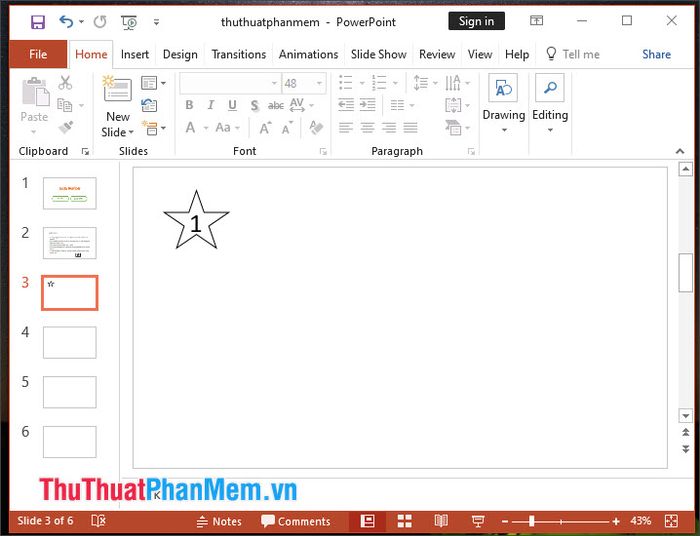
Task: Toggle Normal view button in status bar
Action: [x=367, y=521]
